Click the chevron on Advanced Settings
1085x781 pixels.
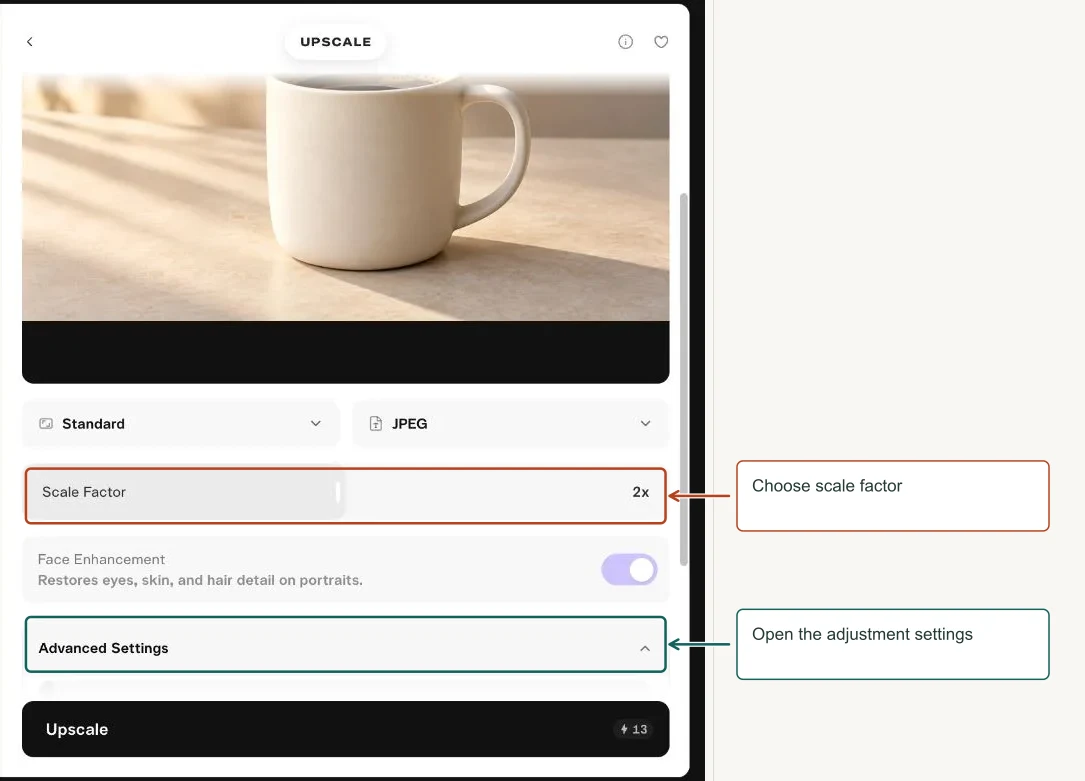pyautogui.click(x=645, y=648)
